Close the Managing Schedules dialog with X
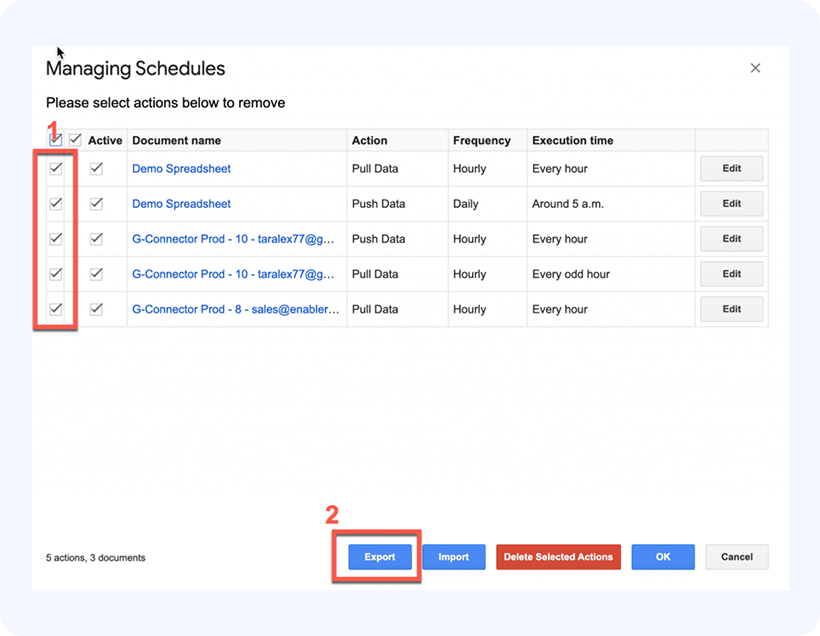The width and height of the screenshot is (820, 636). (x=755, y=68)
